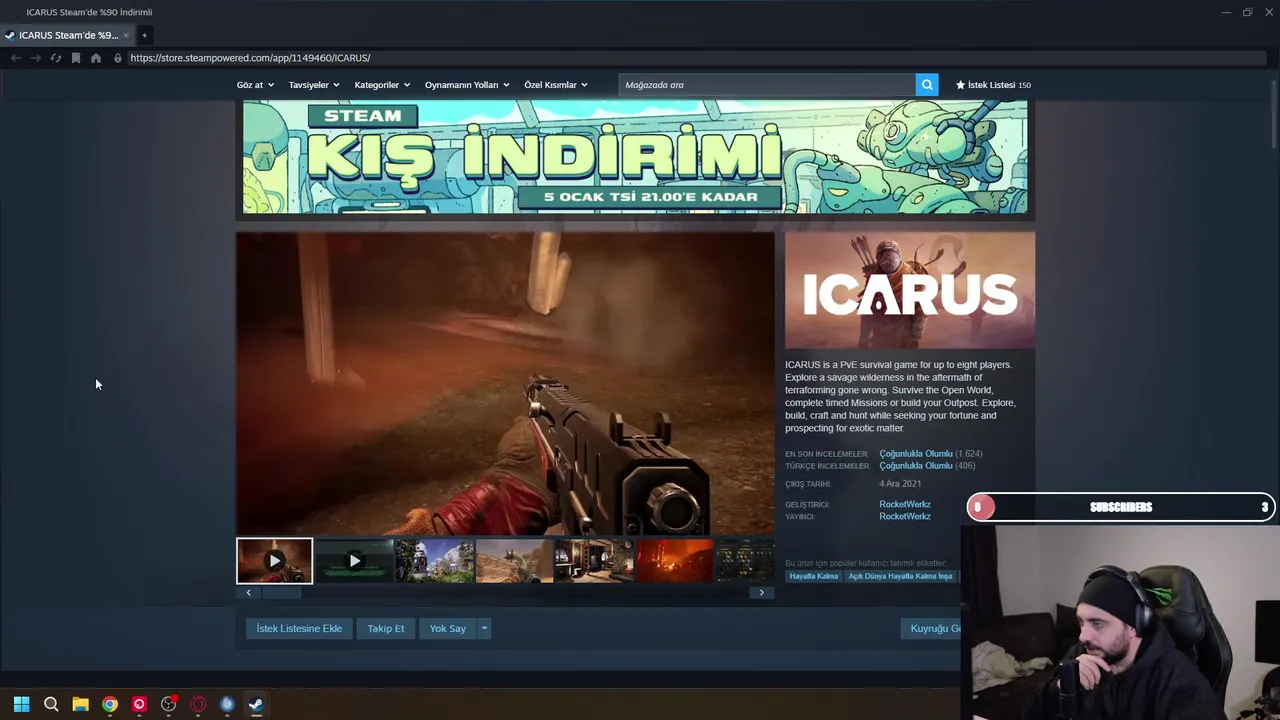Select the mech screenshot thumbnail
This screenshot has width=1280, height=720.
pyautogui.click(x=434, y=561)
